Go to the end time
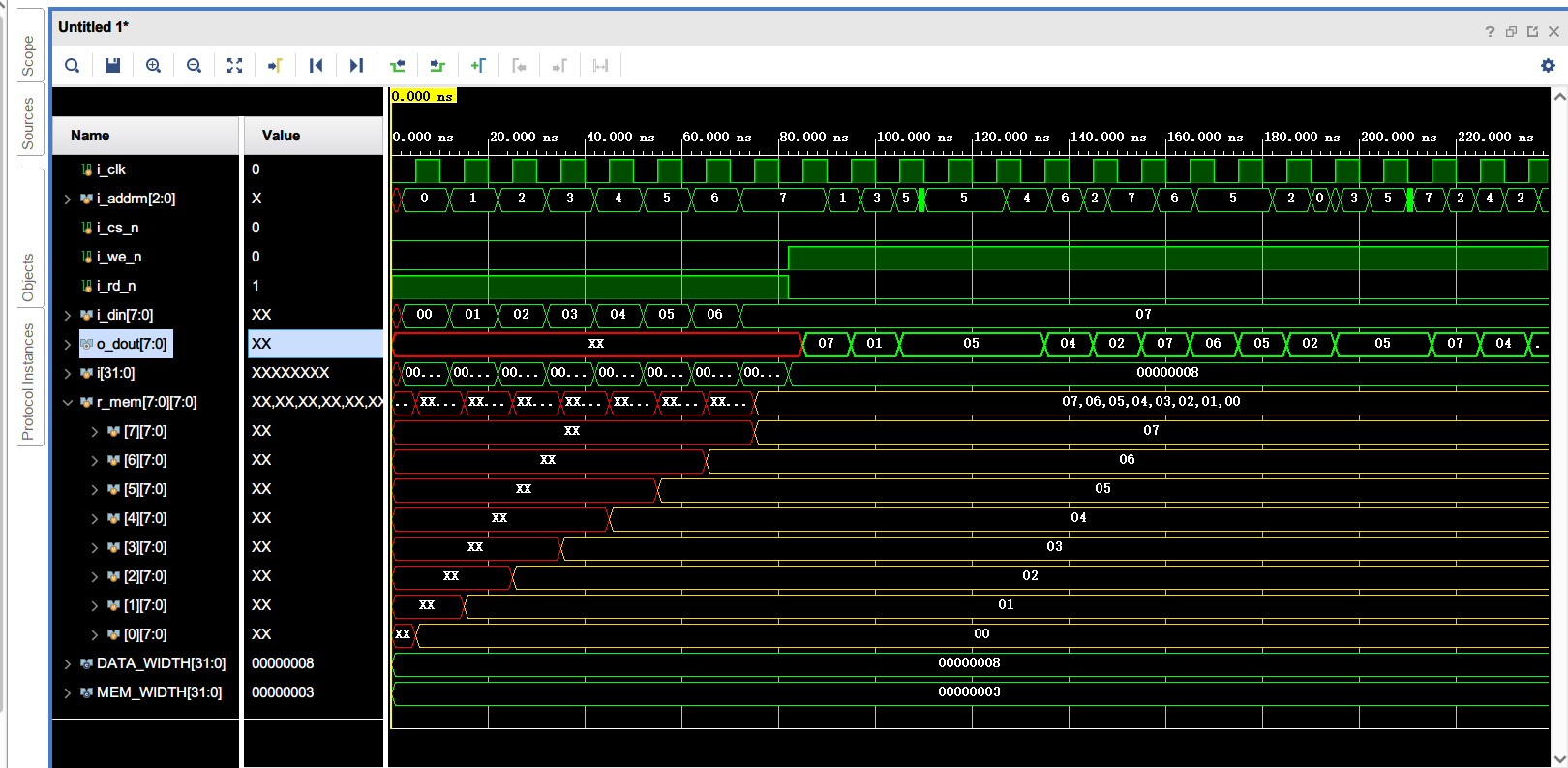Viewport: 1568px width, 768px height. 356,66
